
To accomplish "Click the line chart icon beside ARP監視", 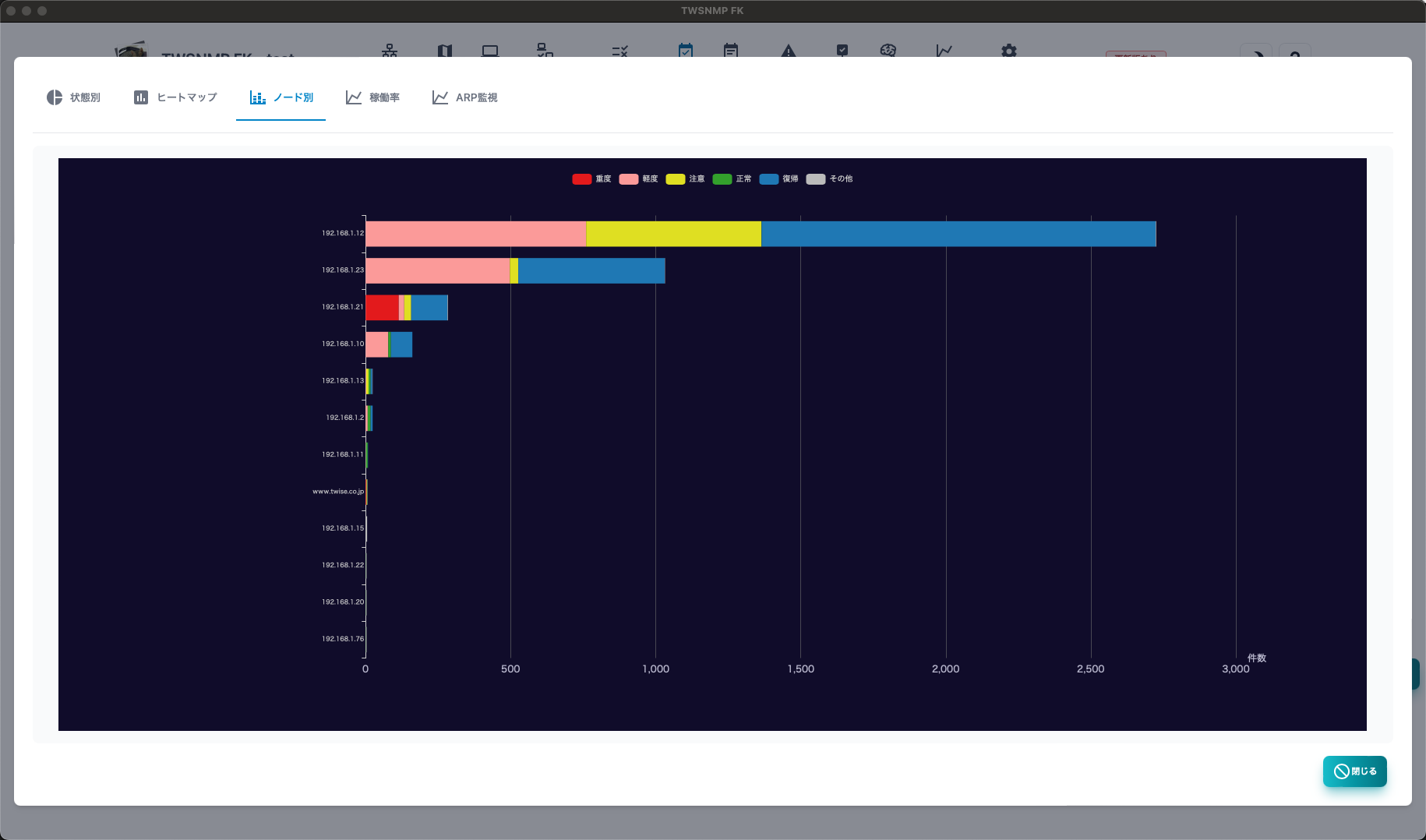I will coord(440,97).
